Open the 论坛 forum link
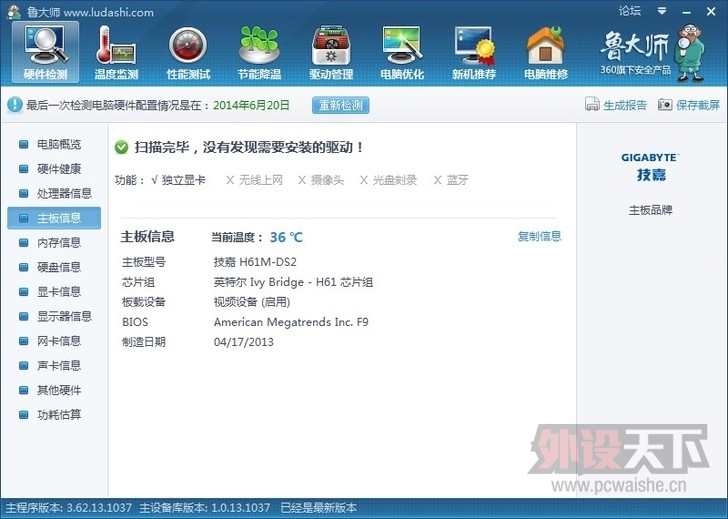Image resolution: width=728 pixels, height=519 pixels. click(629, 11)
